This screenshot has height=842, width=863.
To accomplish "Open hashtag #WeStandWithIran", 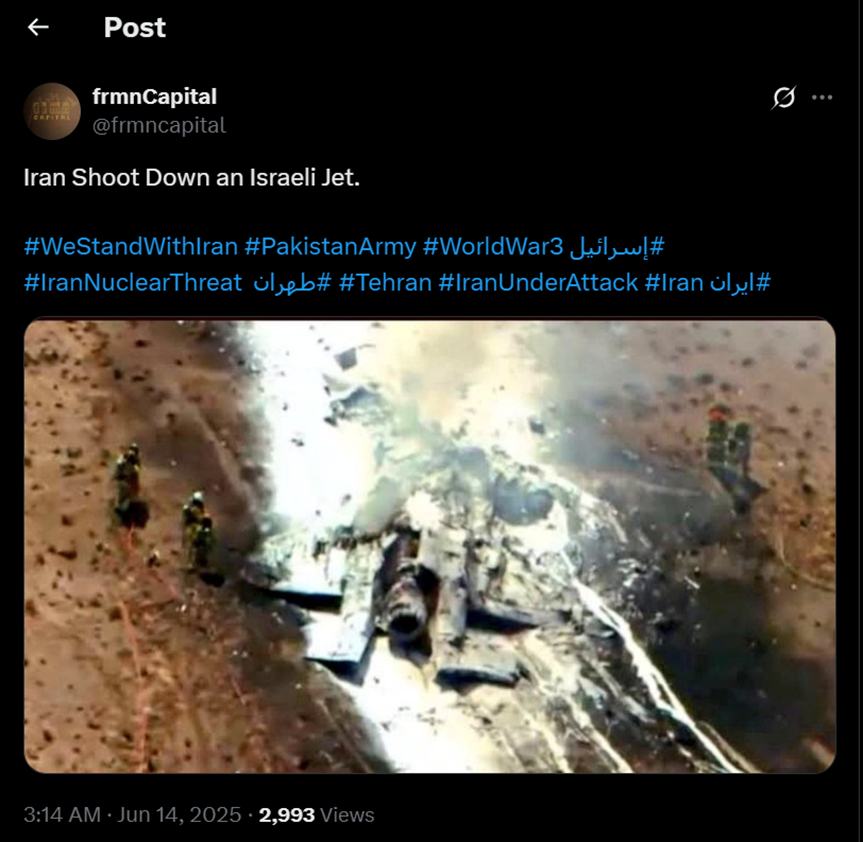I will [131, 246].
